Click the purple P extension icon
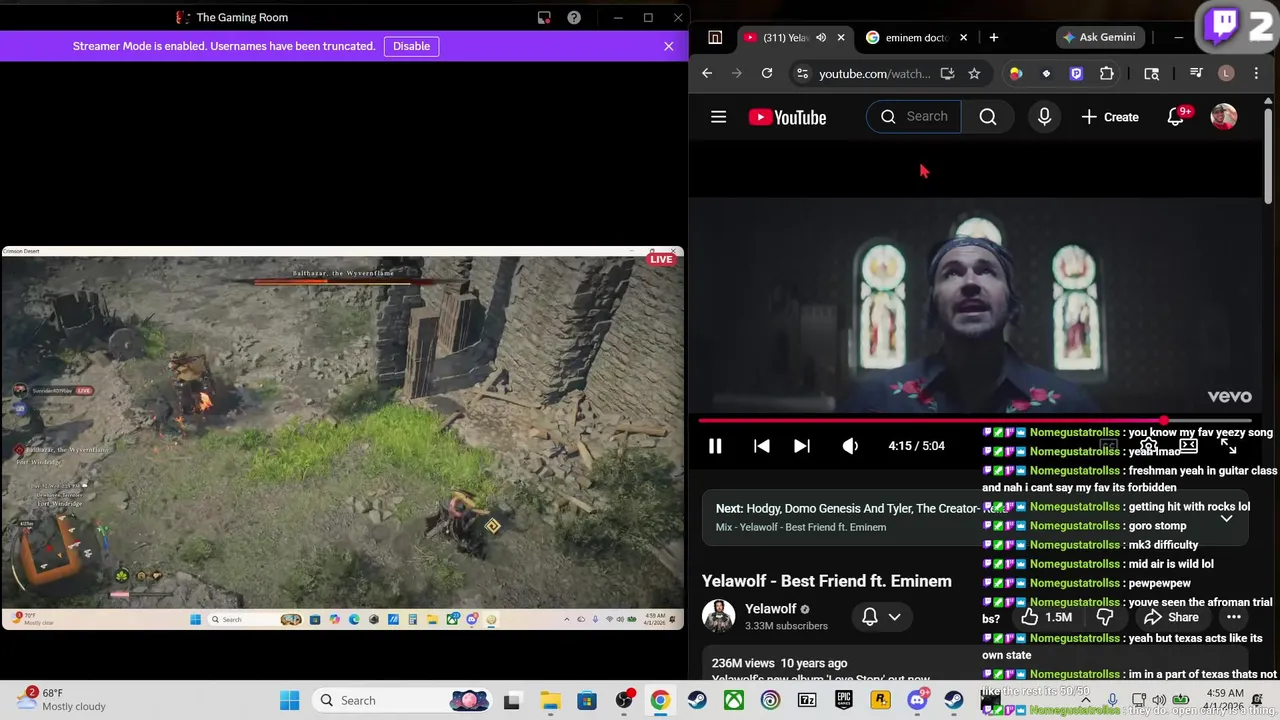This screenshot has width=1280, height=720. click(1076, 73)
